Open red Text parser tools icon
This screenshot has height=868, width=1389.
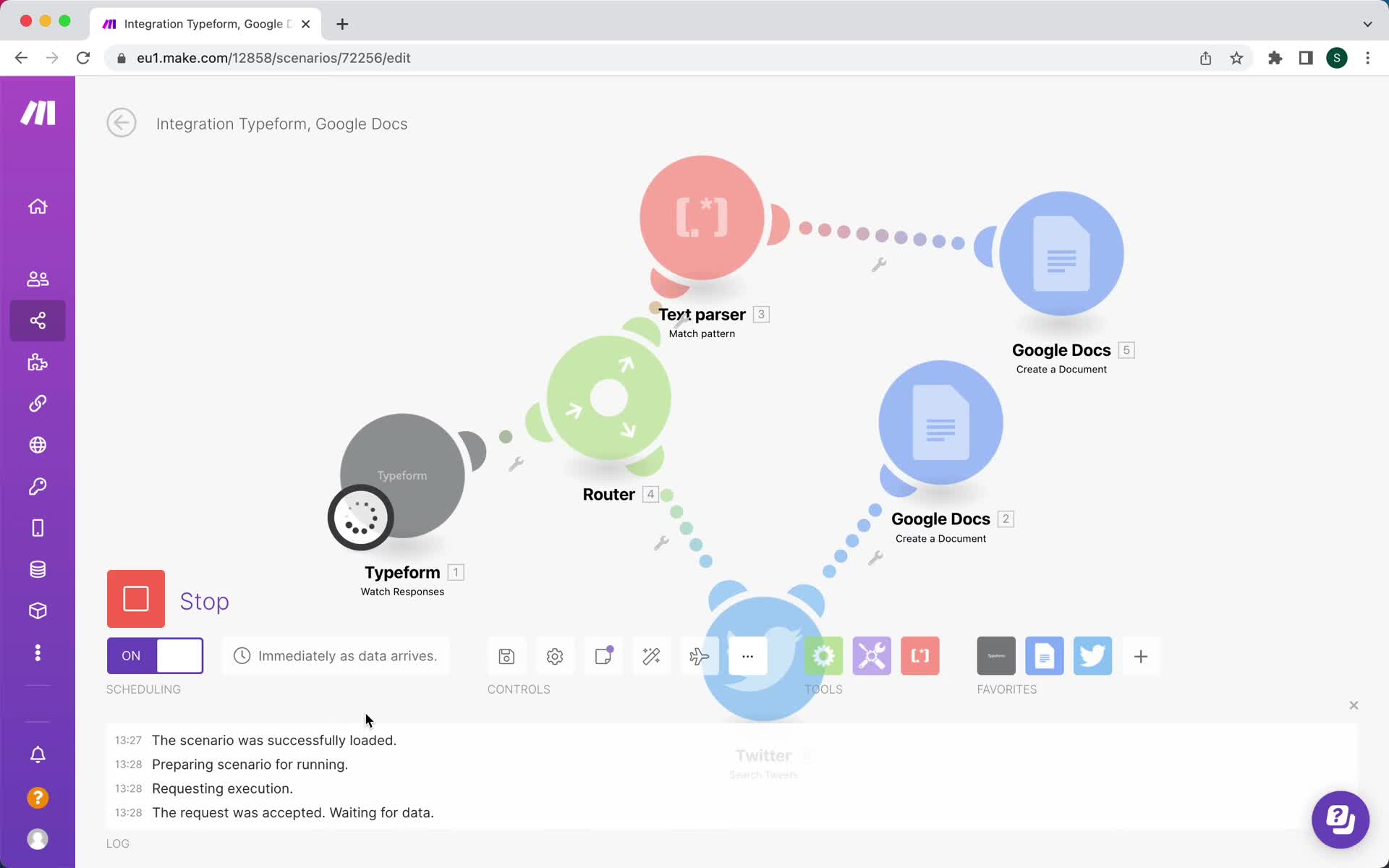tap(920, 656)
